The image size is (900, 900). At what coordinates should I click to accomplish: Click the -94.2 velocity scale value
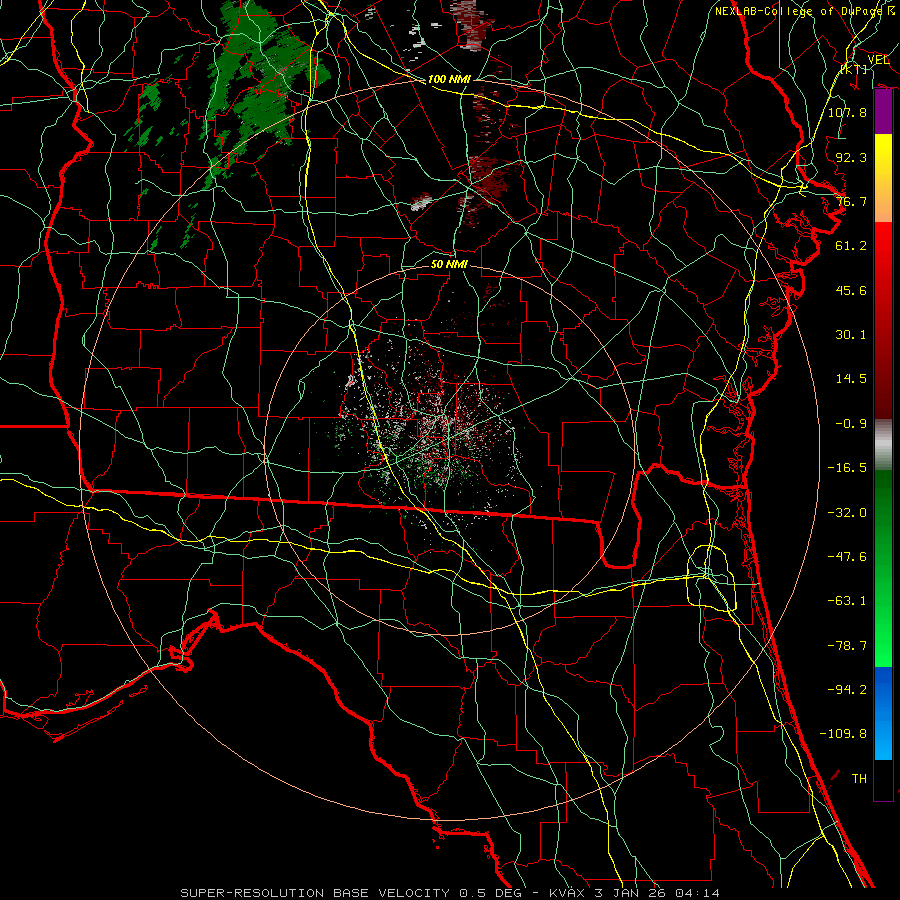(x=847, y=689)
